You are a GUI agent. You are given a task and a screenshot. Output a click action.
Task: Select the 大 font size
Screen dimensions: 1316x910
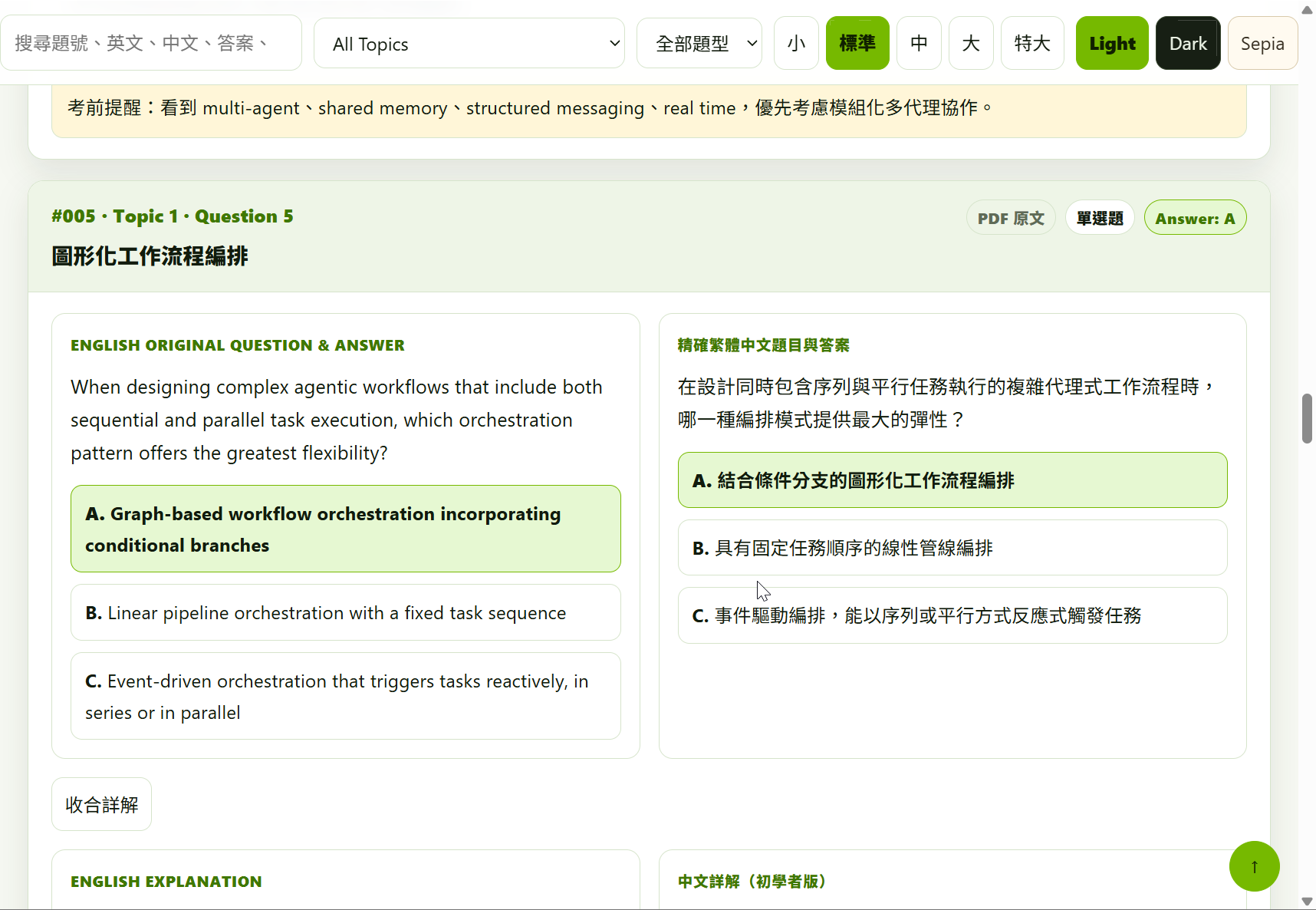click(971, 44)
